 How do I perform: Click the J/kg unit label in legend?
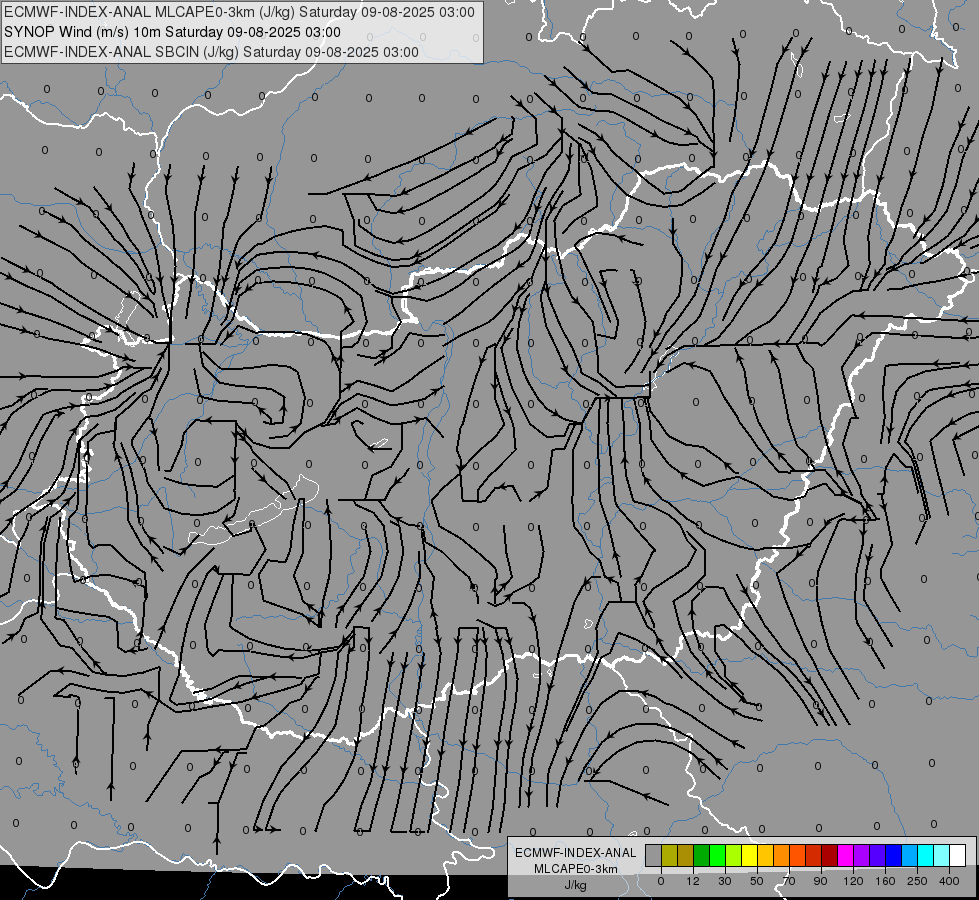click(576, 885)
